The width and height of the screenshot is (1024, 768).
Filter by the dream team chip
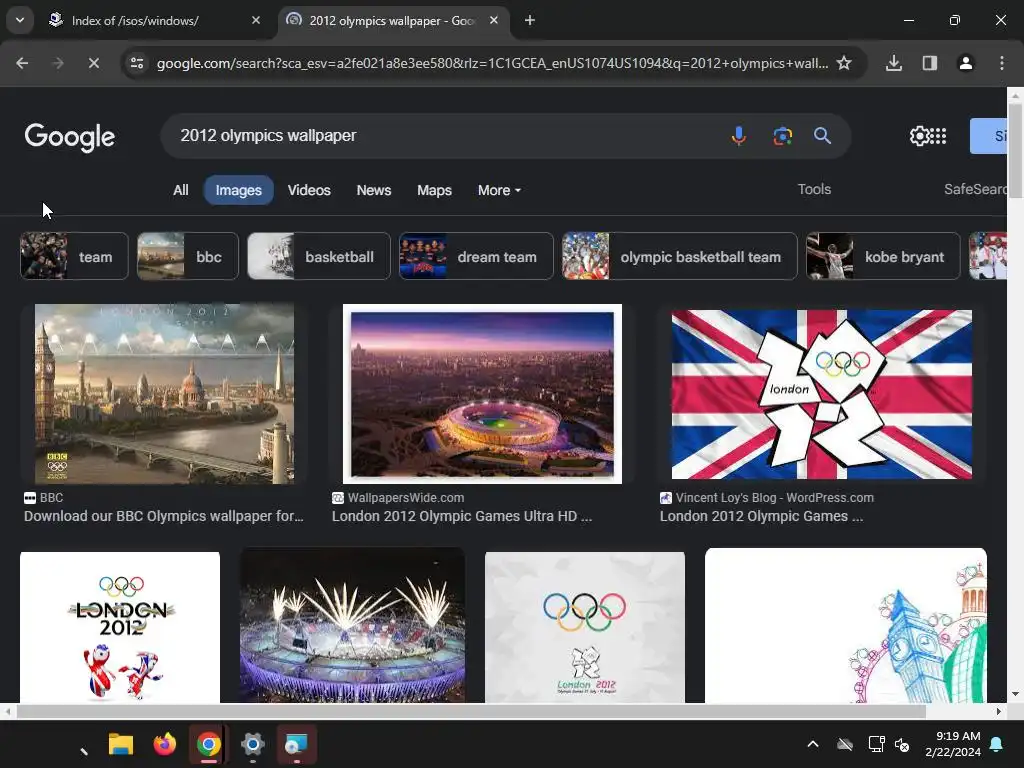coord(476,257)
